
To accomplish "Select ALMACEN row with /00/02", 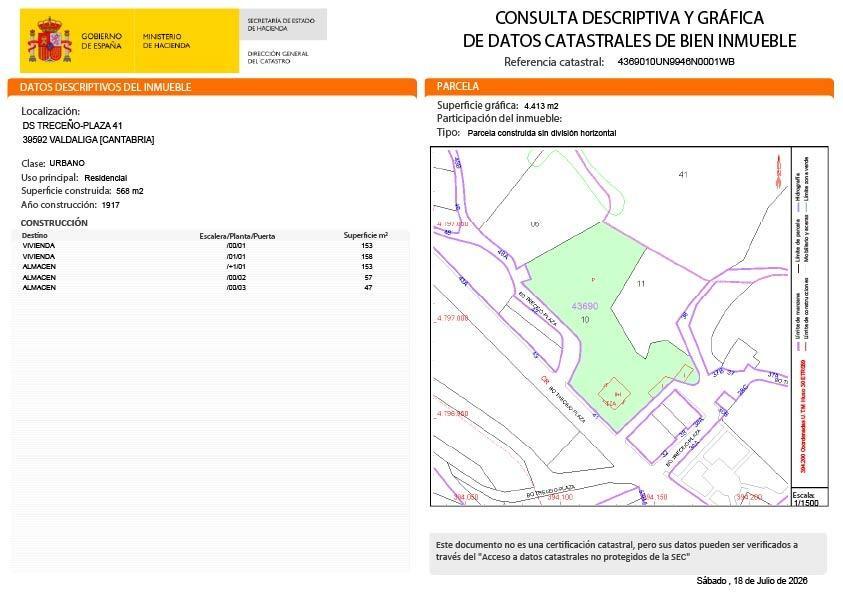I will (210, 277).
